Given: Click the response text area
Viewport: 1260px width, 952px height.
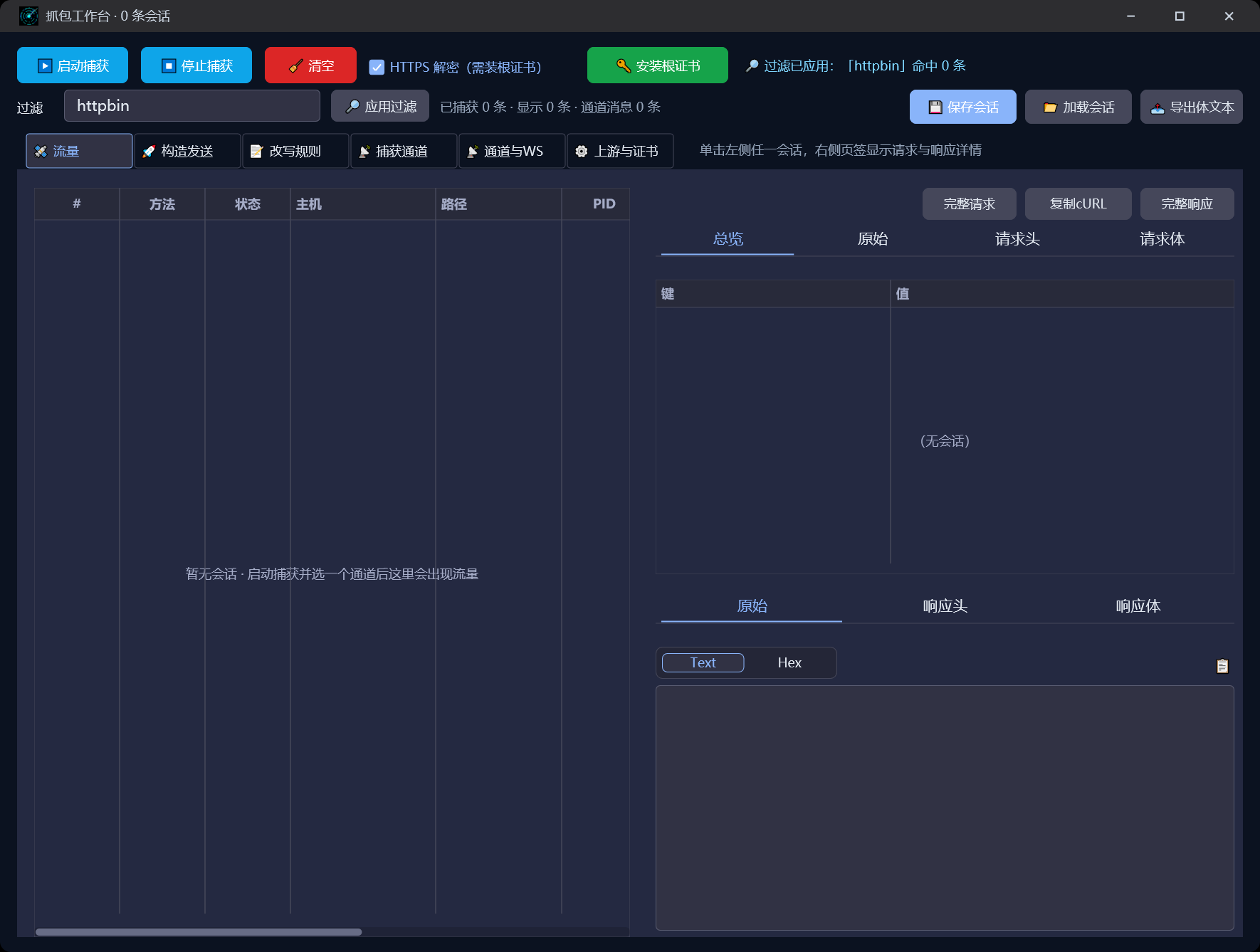Looking at the screenshot, I should (x=945, y=808).
